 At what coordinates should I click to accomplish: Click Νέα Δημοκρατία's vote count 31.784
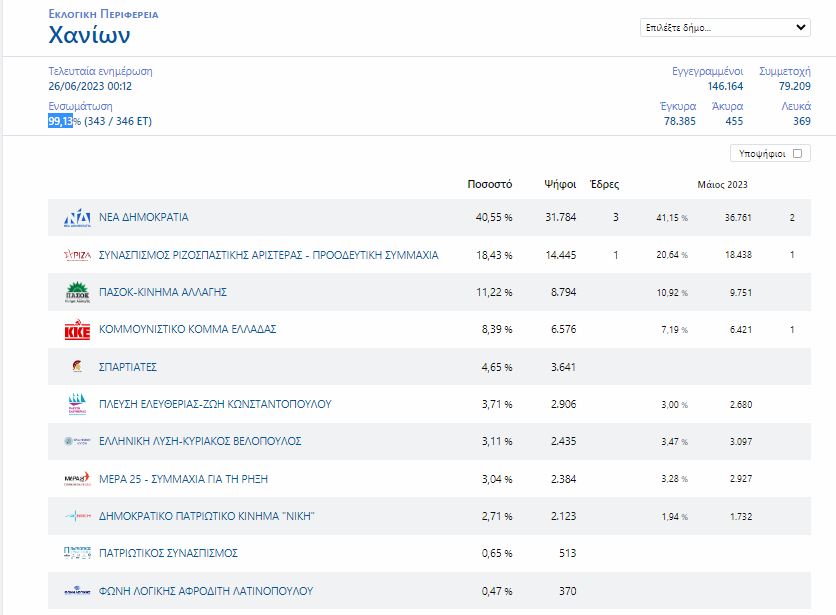click(x=560, y=218)
